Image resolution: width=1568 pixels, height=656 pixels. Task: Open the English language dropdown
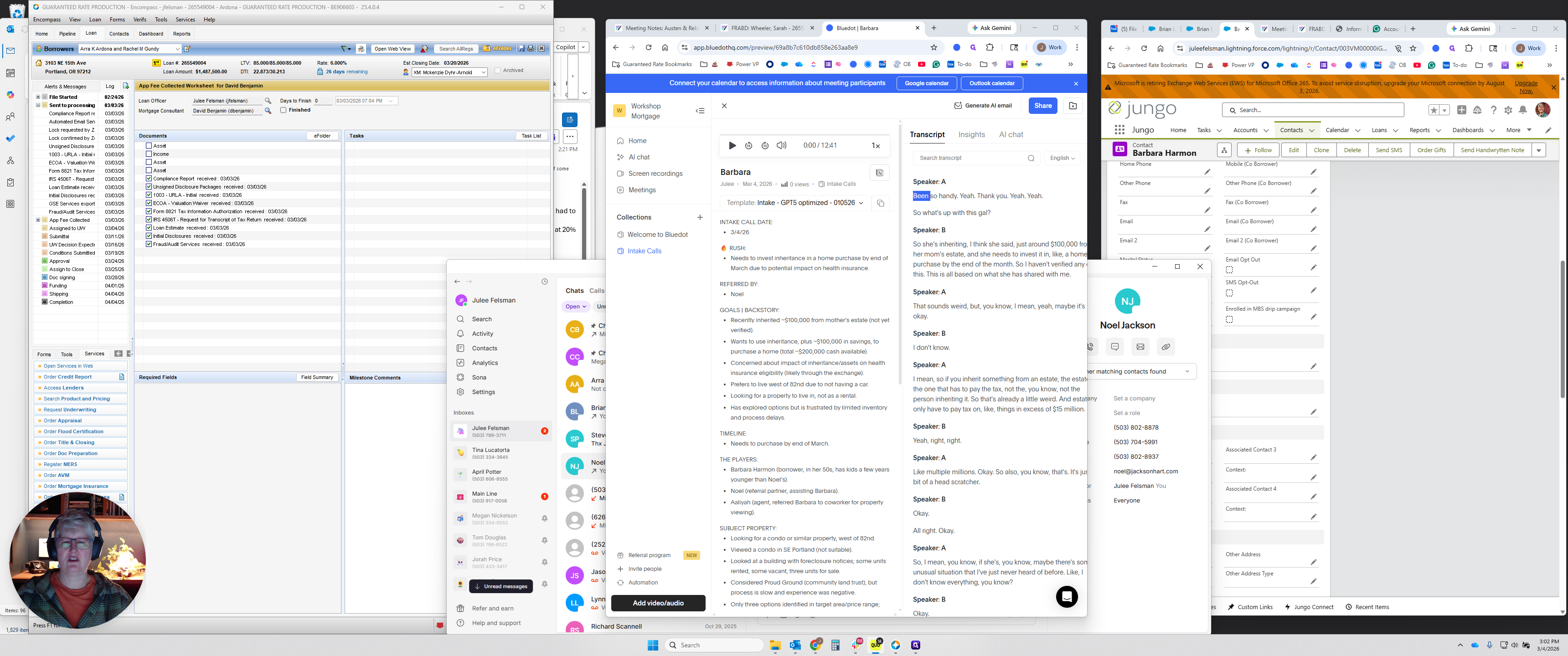(1062, 158)
